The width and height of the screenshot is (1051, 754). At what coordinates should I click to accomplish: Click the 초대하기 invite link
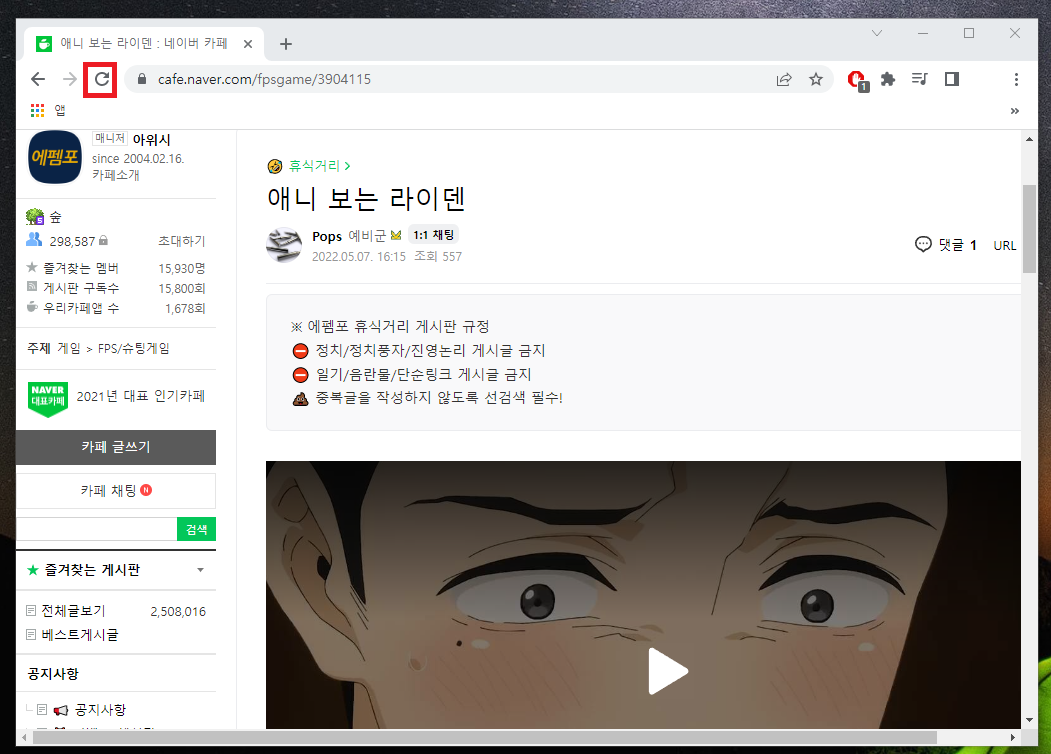[181, 241]
